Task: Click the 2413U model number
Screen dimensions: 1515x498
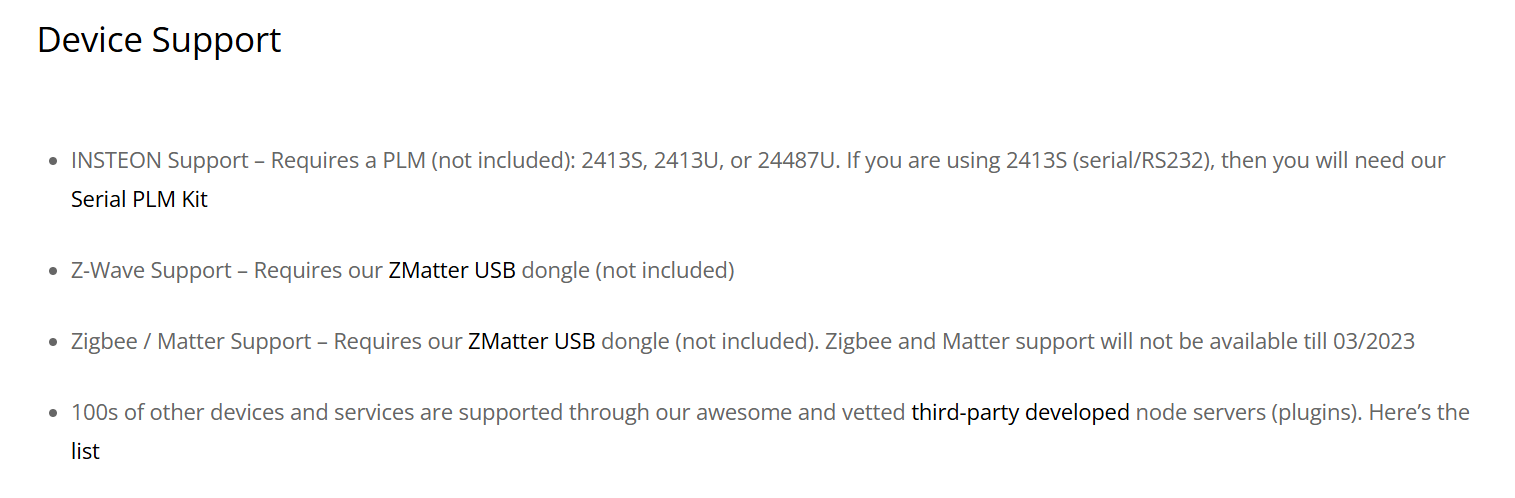Action: [687, 161]
